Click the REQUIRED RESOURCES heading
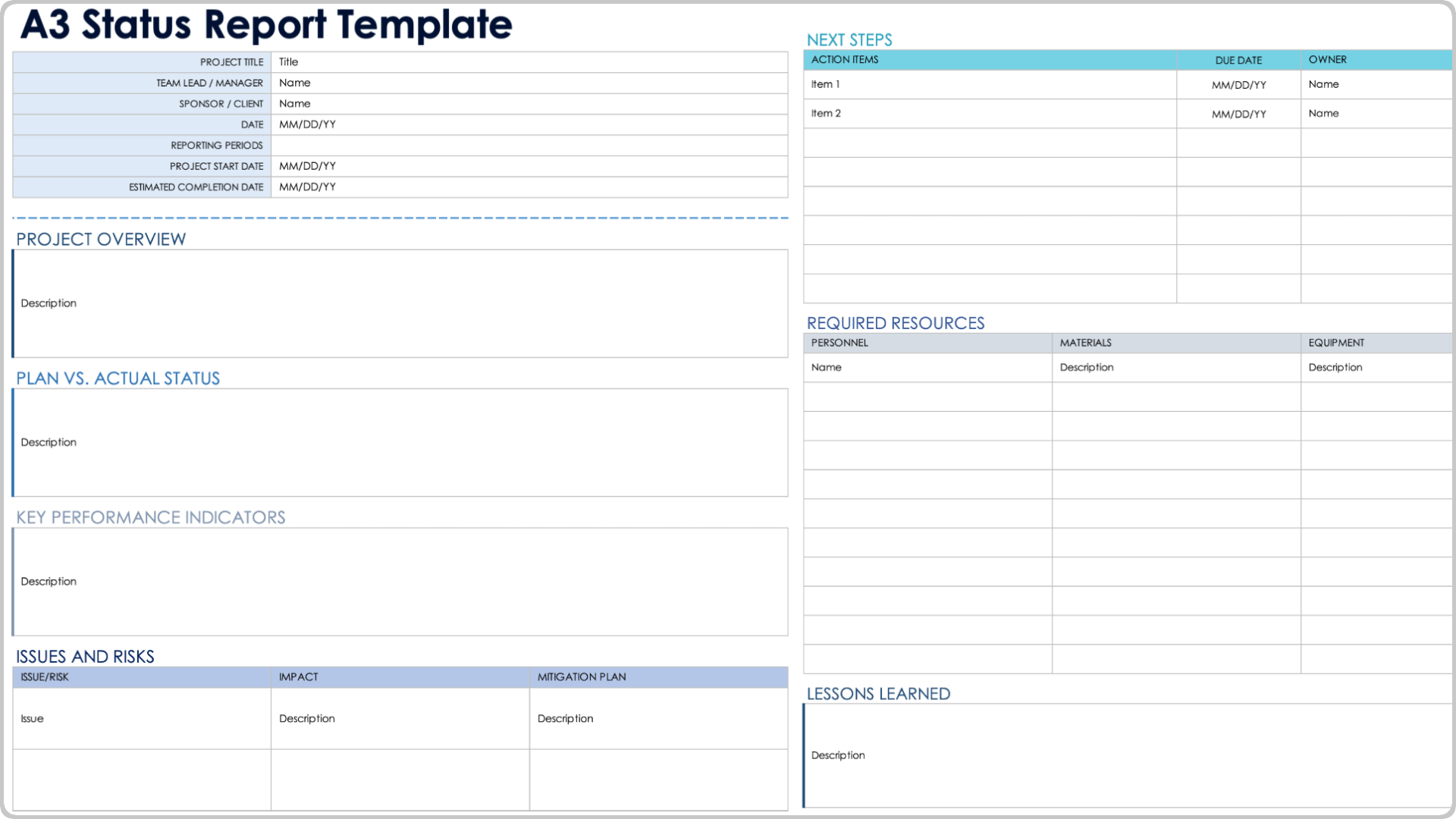 click(x=896, y=323)
